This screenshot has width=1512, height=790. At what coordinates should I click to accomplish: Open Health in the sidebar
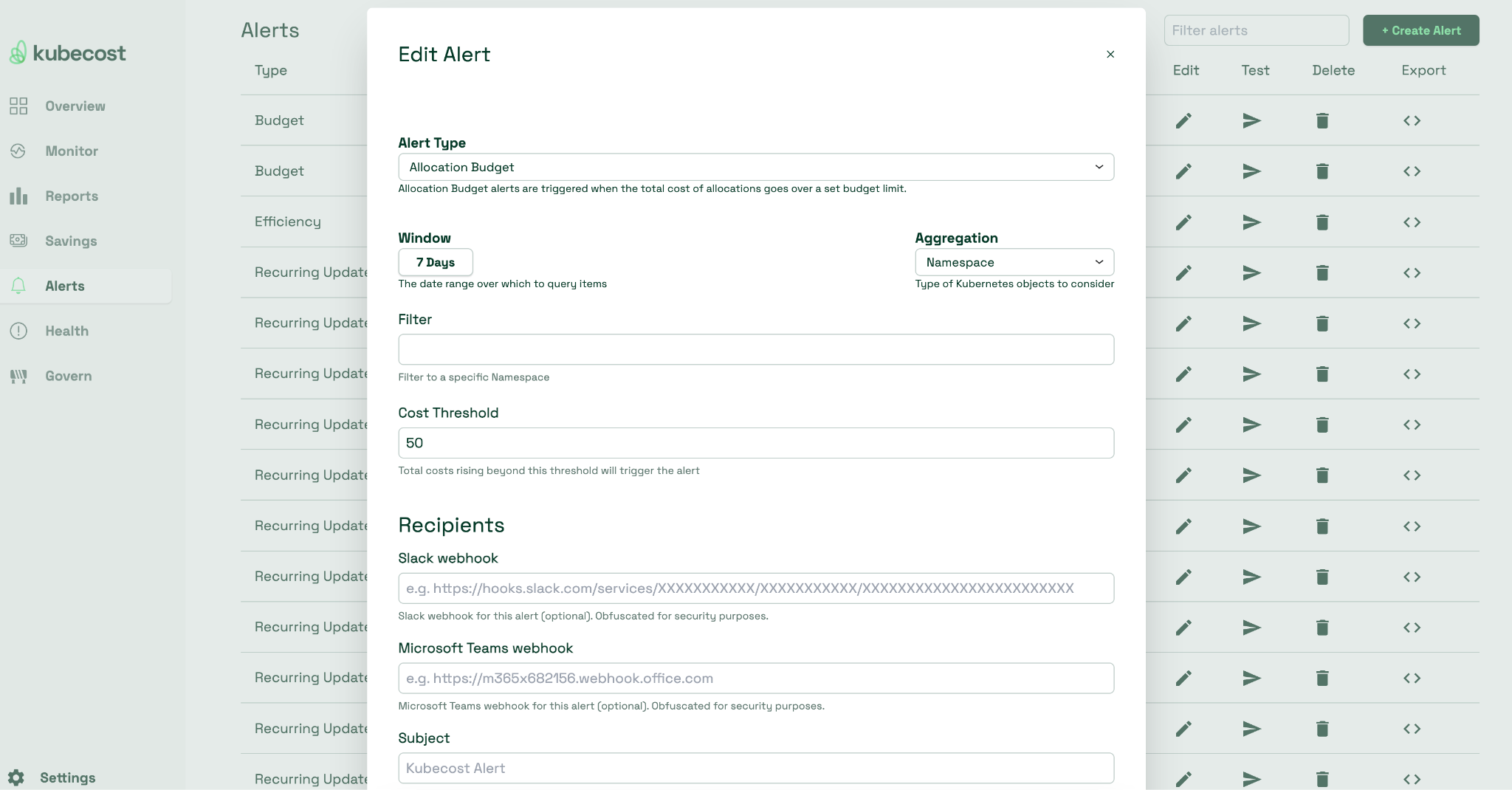[66, 332]
